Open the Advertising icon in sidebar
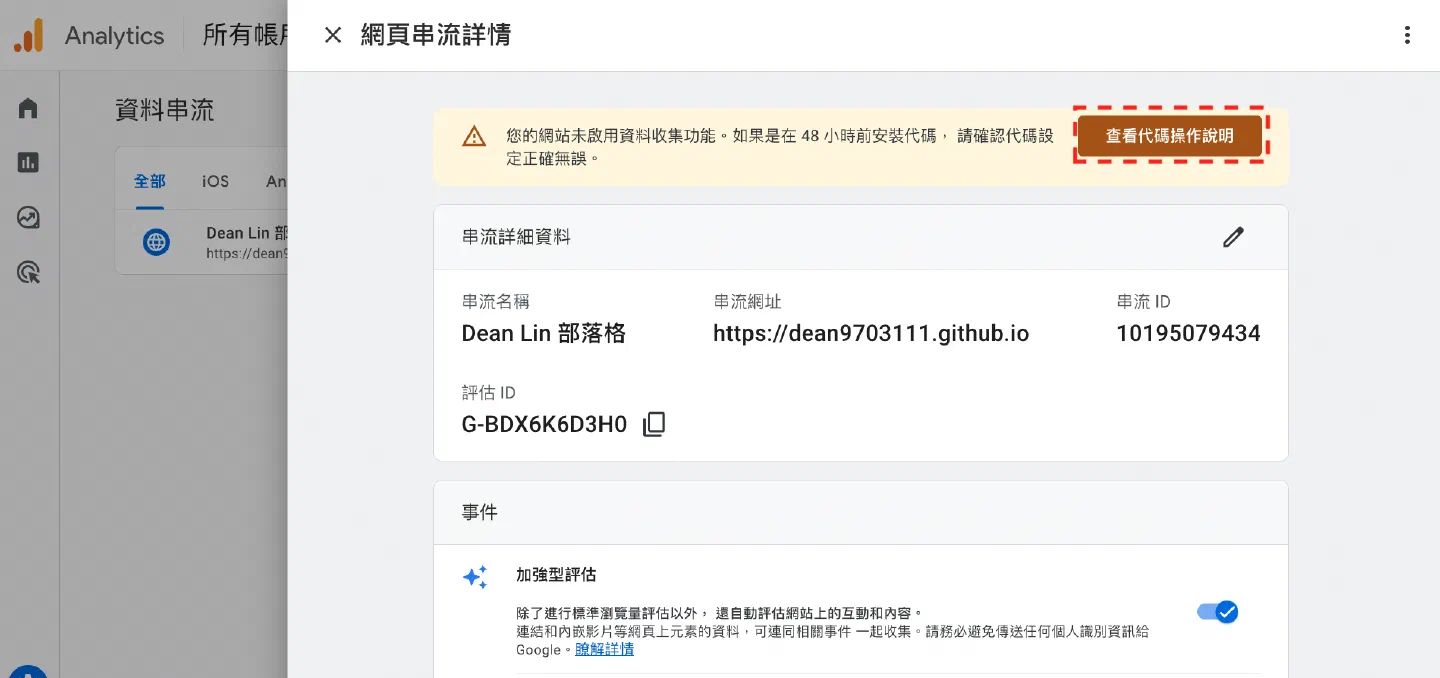Screen dimensions: 1440x678 point(28,271)
